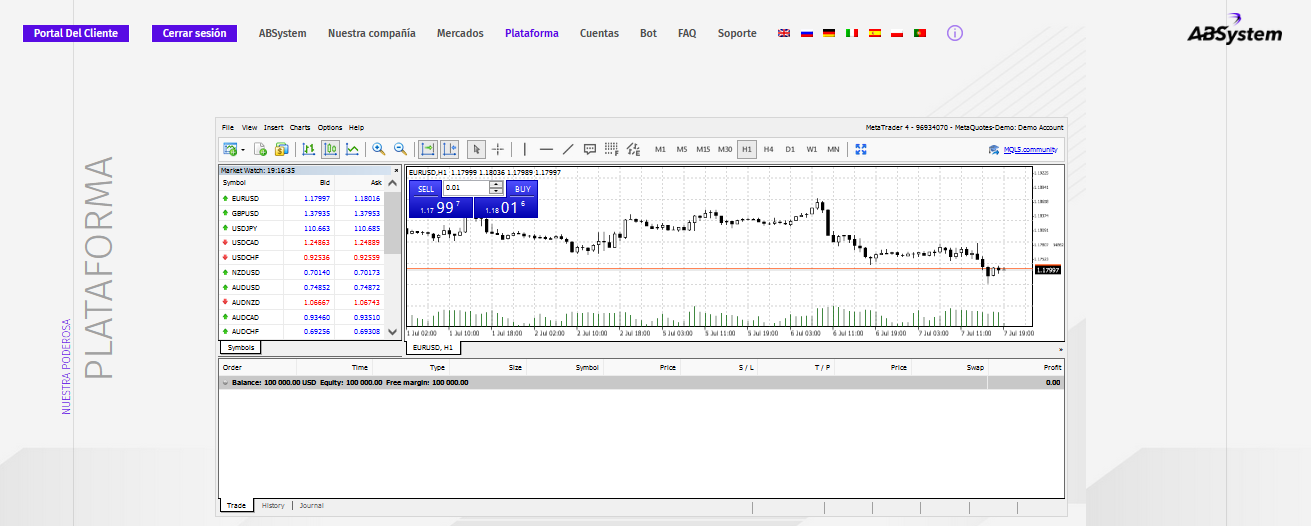Open the Mercados navigation link
Viewport: 1311px width, 526px height.
tap(460, 33)
